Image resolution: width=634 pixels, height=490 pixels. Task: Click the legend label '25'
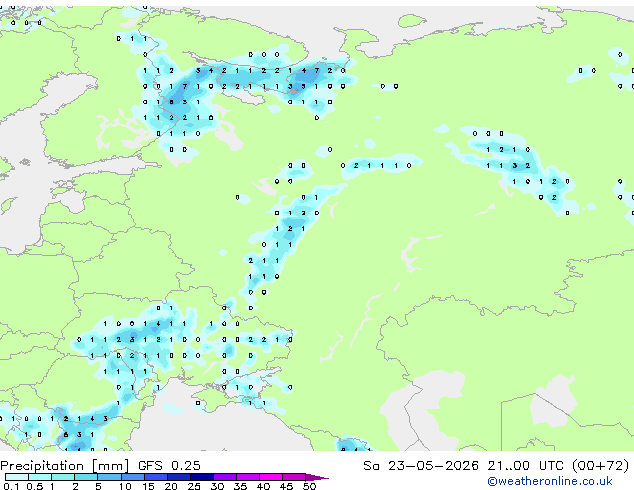click(194, 486)
